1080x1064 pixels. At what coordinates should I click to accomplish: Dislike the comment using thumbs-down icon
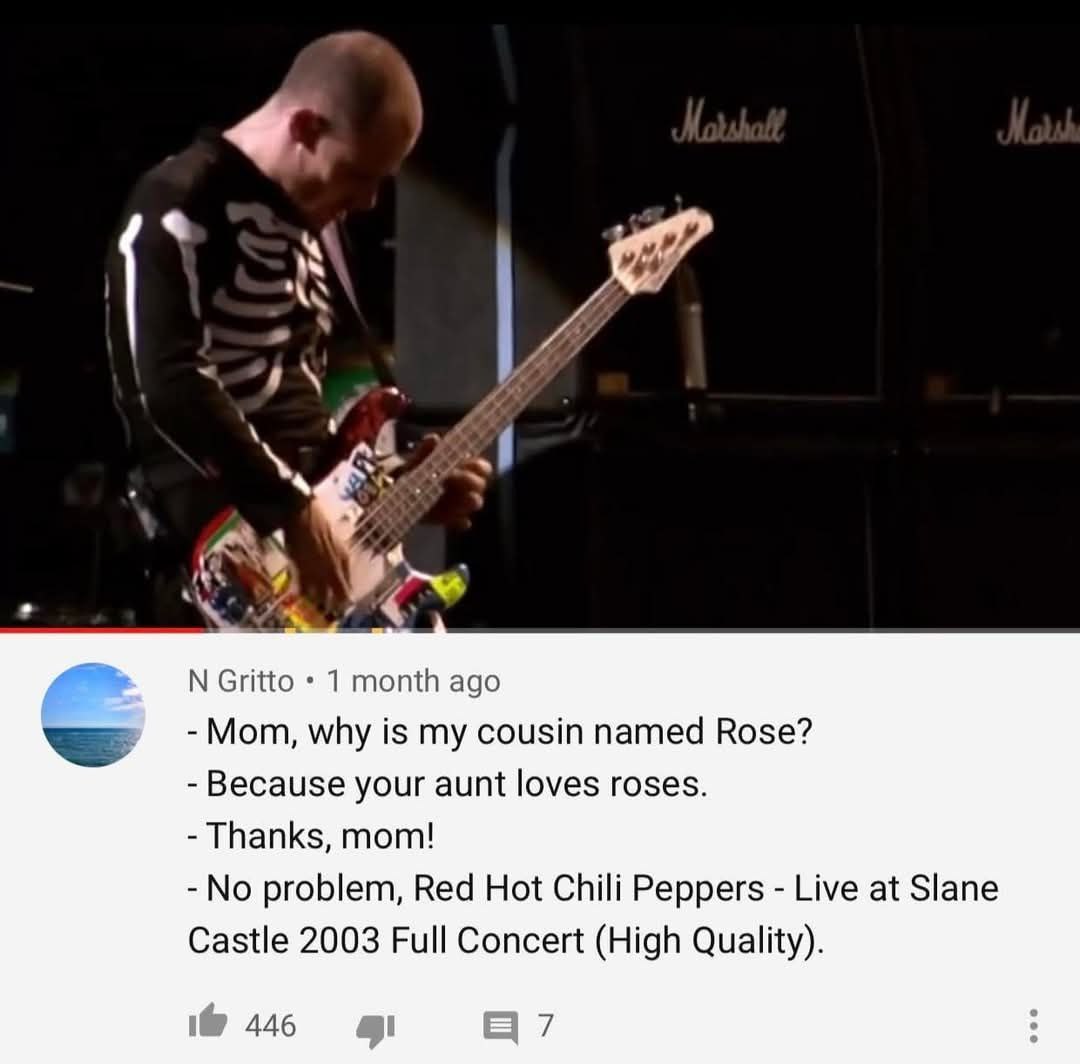[375, 1030]
